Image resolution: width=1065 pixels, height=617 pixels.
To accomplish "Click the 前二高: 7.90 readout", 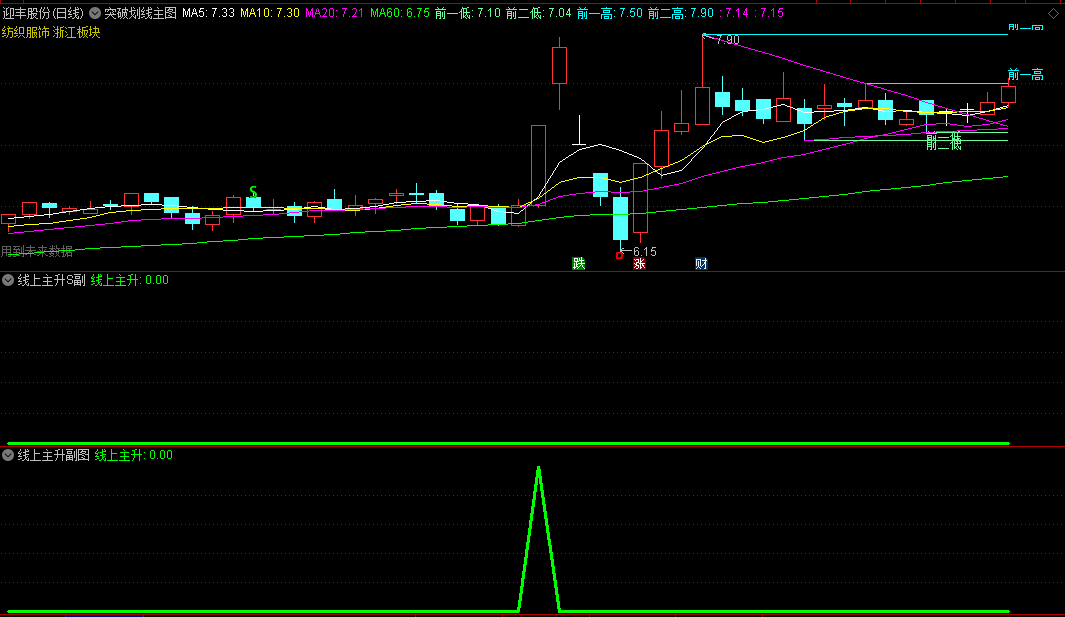I will tap(681, 13).
